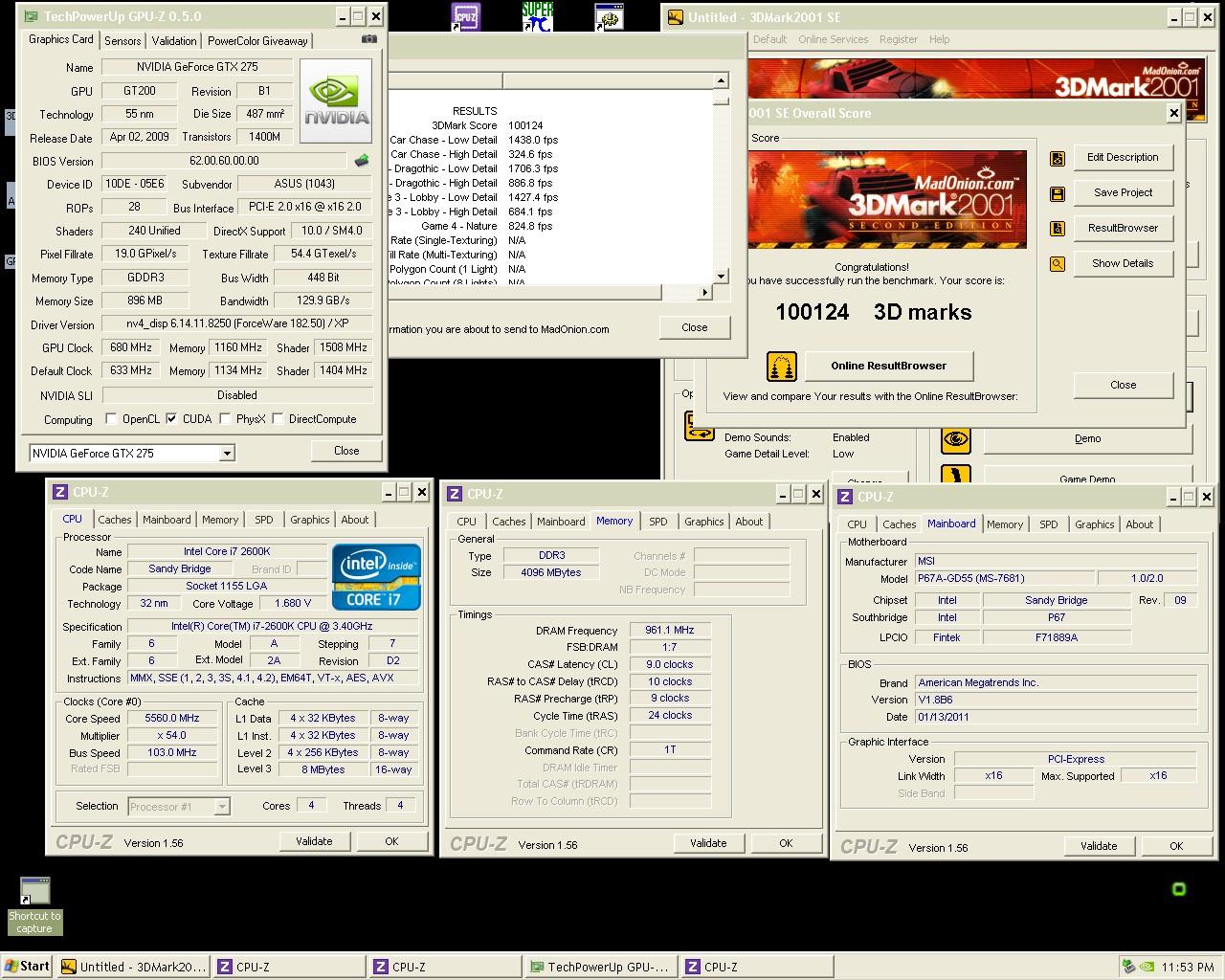This screenshot has width=1225, height=980.
Task: Click the Online ResultBrowser button
Action: click(x=888, y=366)
